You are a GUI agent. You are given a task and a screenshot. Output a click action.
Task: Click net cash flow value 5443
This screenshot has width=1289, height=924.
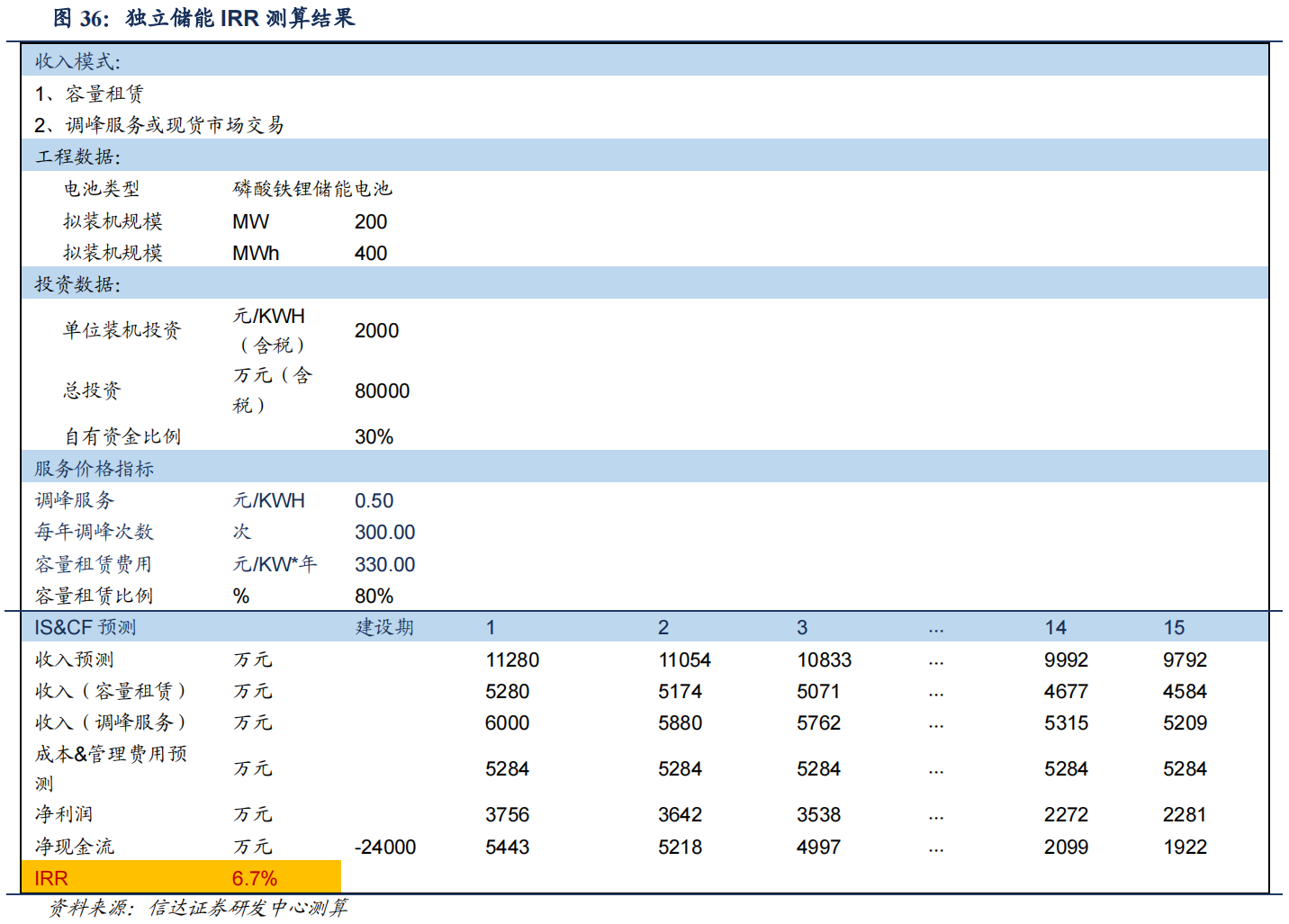(x=507, y=847)
